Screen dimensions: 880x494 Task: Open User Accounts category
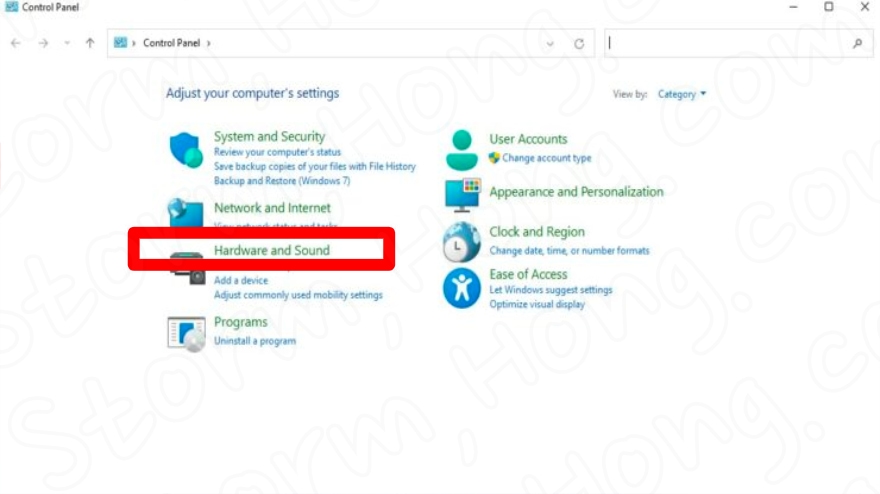click(x=528, y=139)
